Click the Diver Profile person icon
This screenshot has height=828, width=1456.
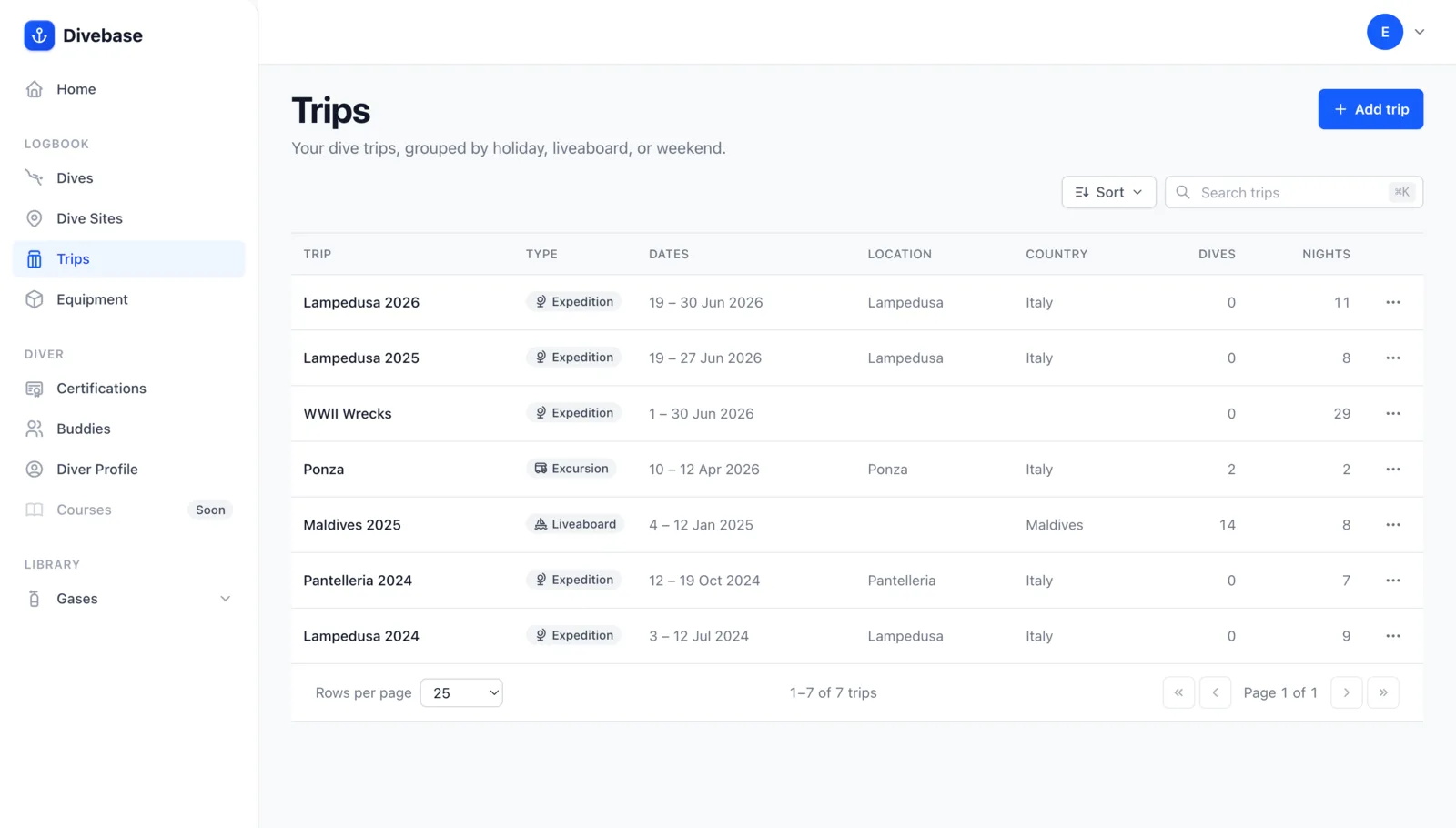tap(35, 470)
